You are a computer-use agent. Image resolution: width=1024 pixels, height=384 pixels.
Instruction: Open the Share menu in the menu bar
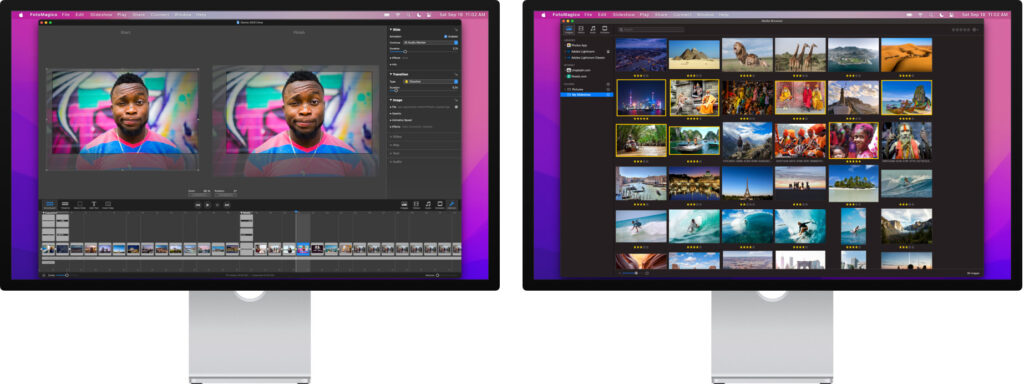(x=139, y=14)
